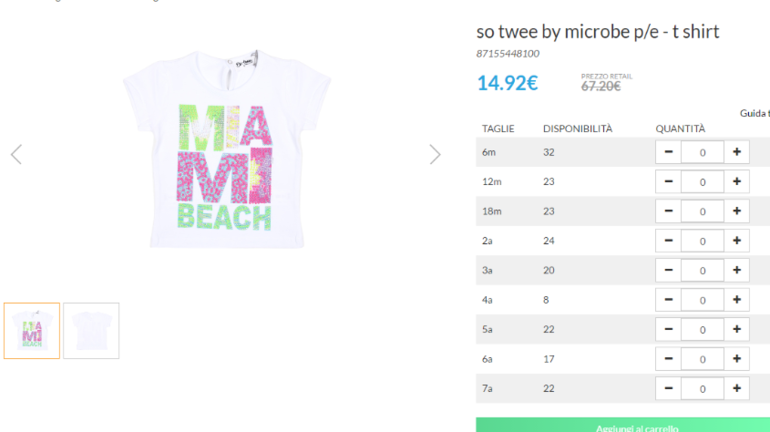This screenshot has height=432, width=770.
Task: Increase quantity for size 4a
Action: (x=736, y=300)
